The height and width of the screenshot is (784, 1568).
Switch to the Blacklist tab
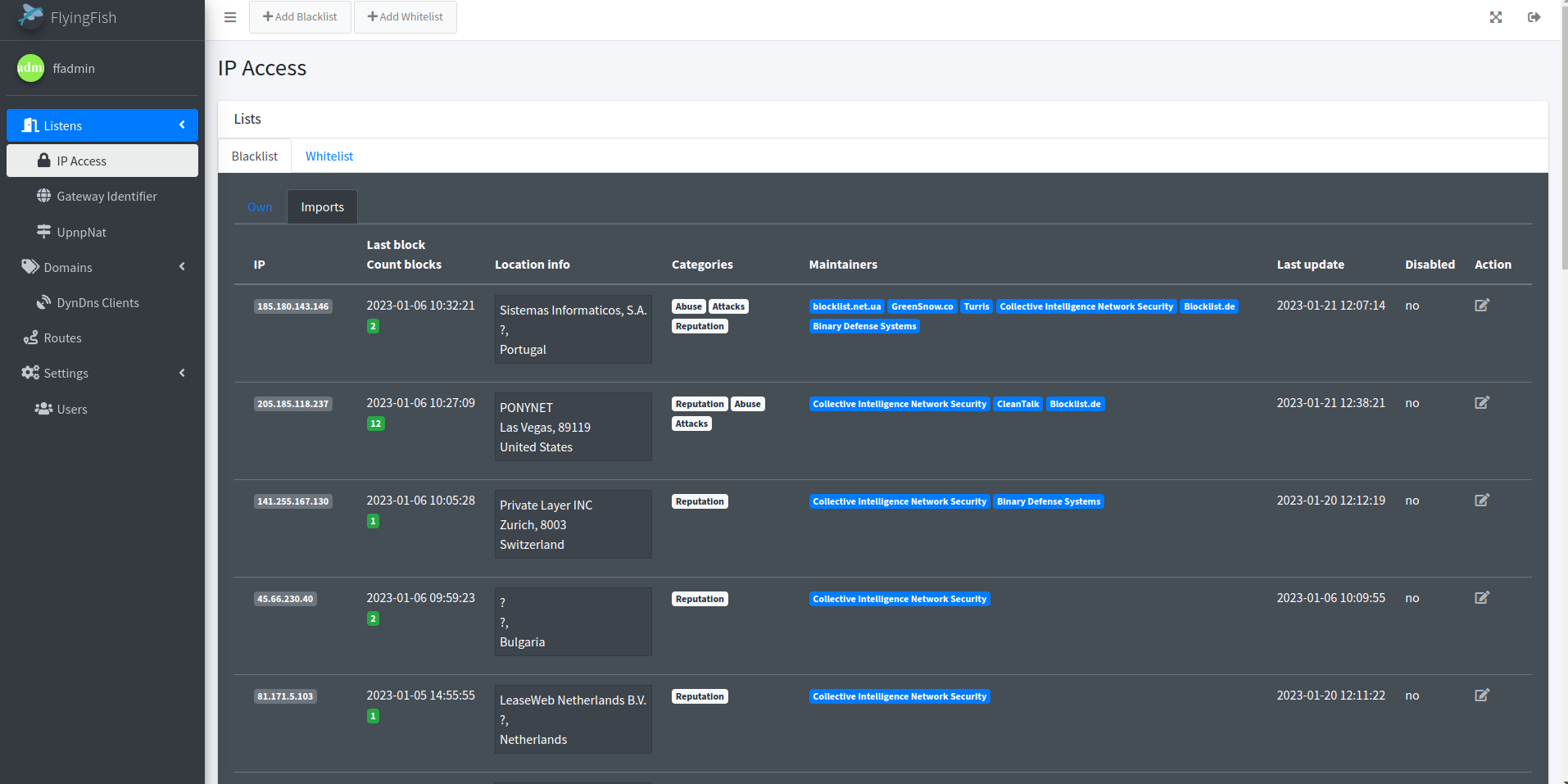click(x=255, y=156)
